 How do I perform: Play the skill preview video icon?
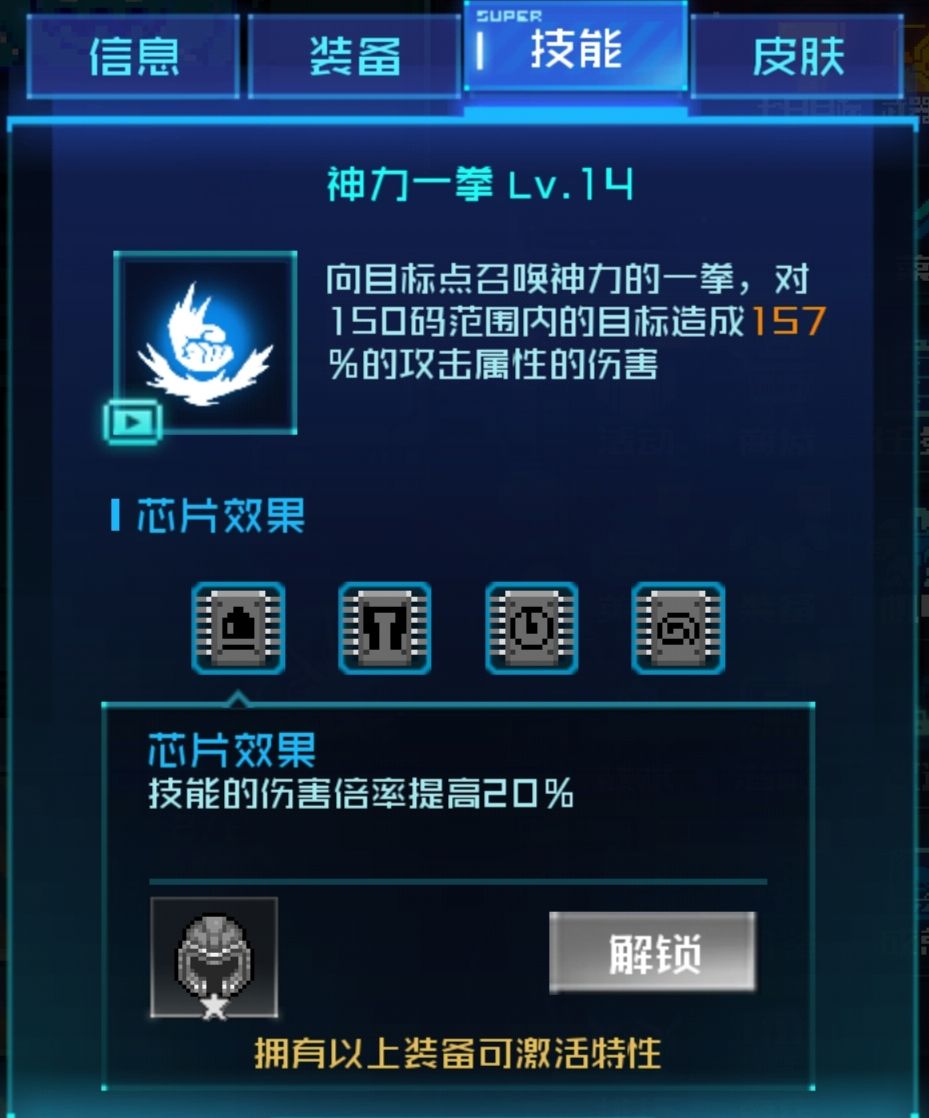coord(133,422)
